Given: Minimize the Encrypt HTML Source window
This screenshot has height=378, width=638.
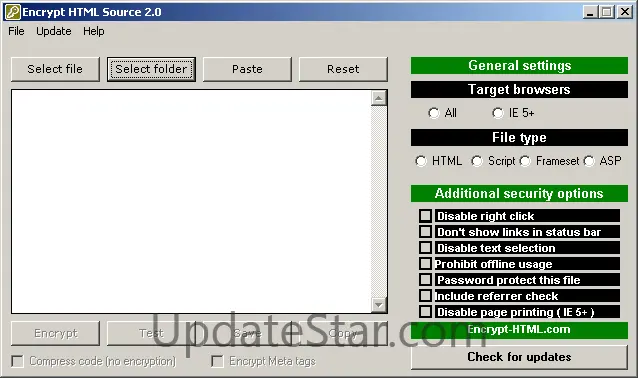Looking at the screenshot, I should coord(590,12).
